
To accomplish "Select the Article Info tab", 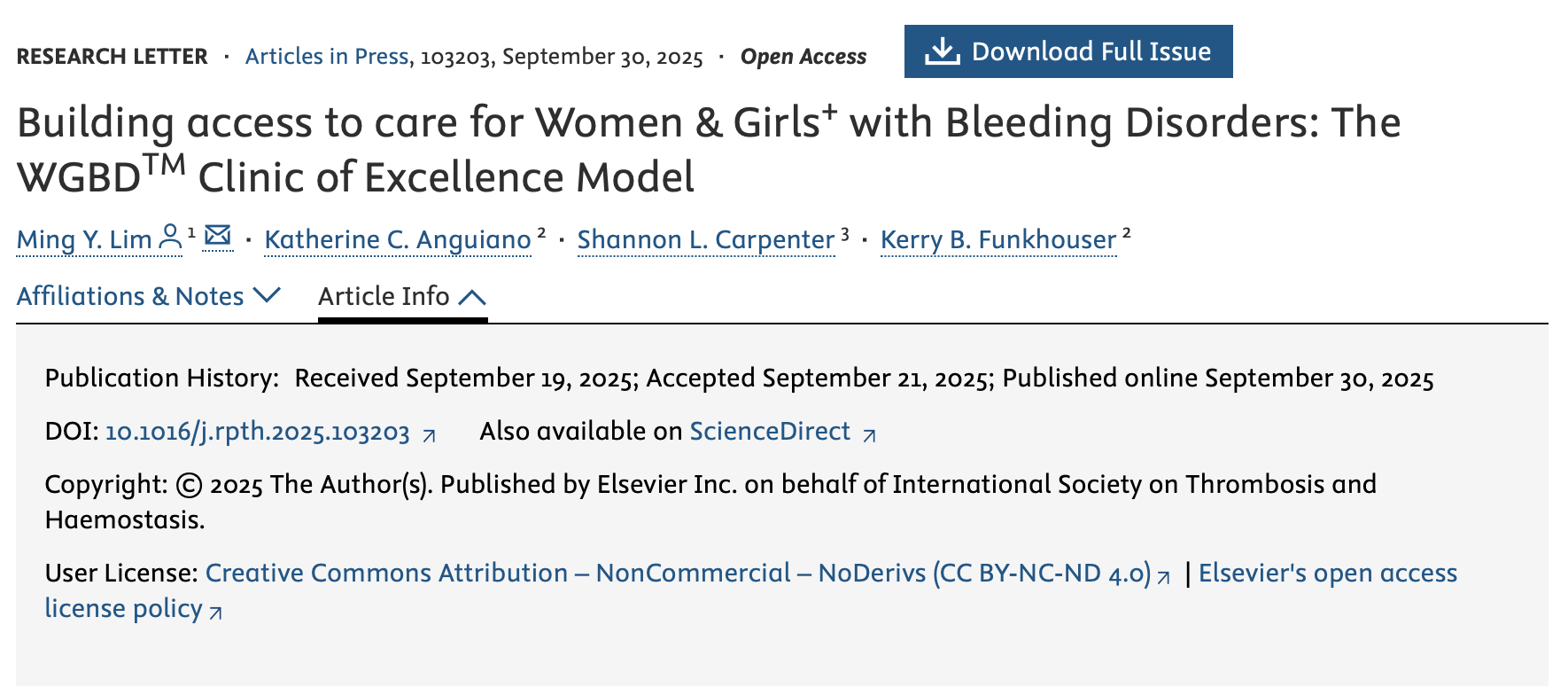I will (x=384, y=296).
